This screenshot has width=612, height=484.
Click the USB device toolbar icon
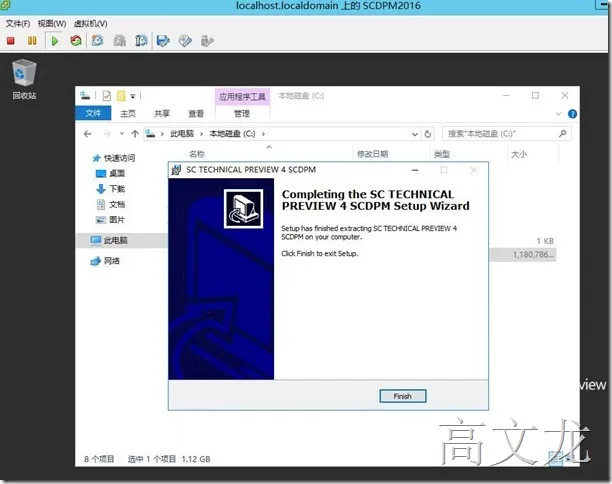[207, 41]
